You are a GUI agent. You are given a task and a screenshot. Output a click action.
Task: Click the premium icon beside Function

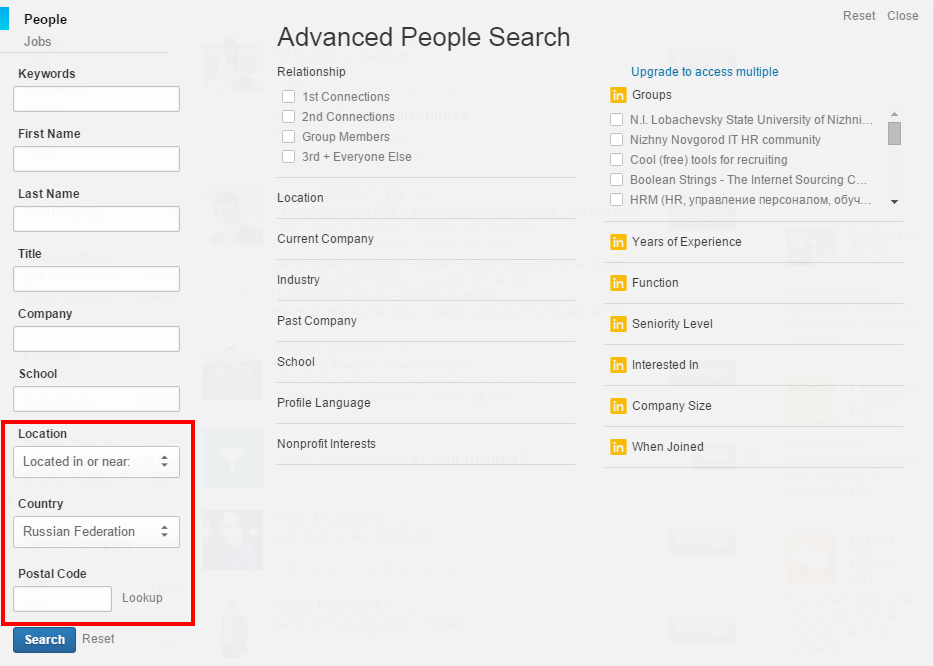pyautogui.click(x=618, y=283)
